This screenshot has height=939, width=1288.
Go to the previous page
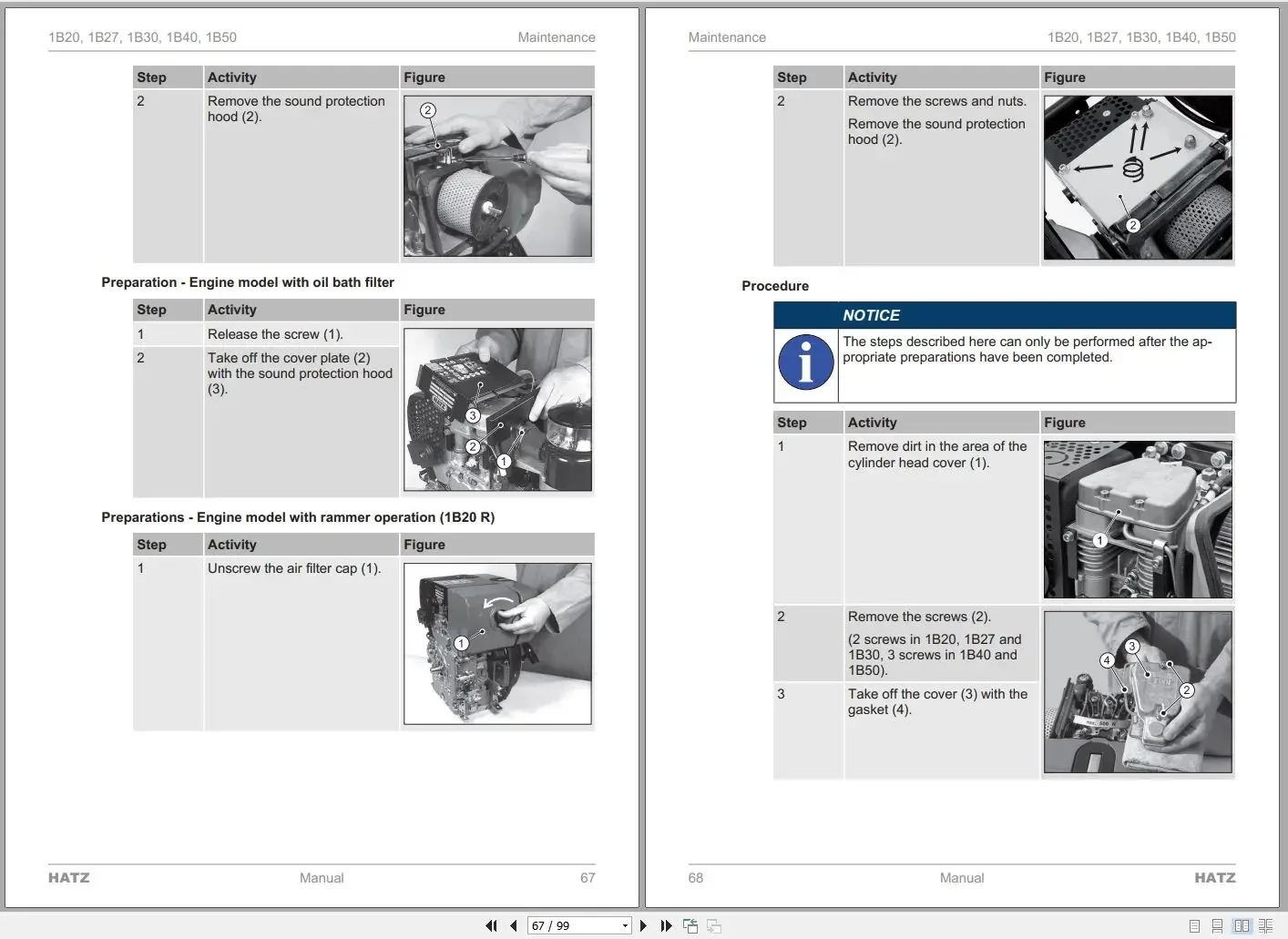[x=513, y=925]
